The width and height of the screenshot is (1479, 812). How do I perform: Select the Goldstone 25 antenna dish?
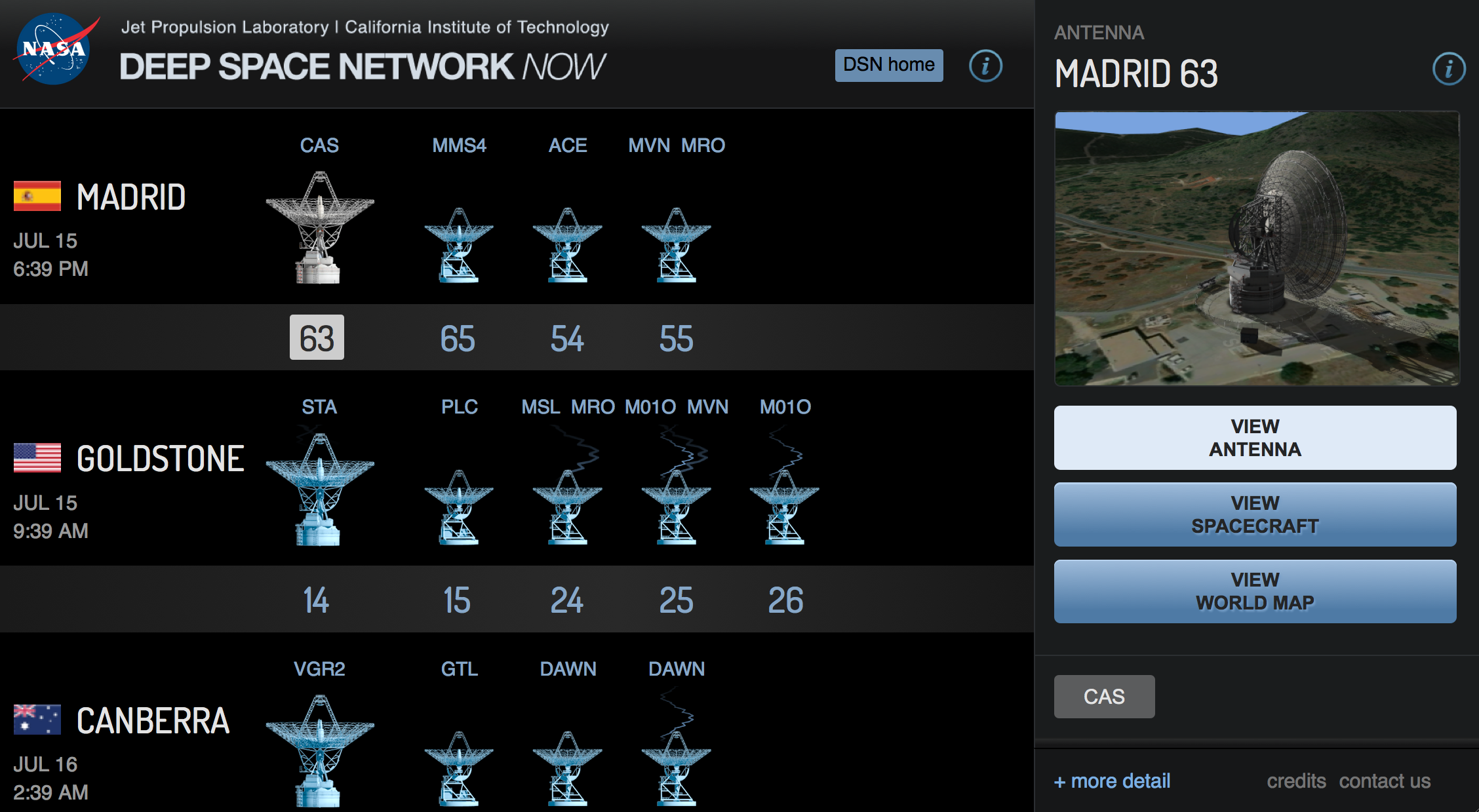click(676, 507)
